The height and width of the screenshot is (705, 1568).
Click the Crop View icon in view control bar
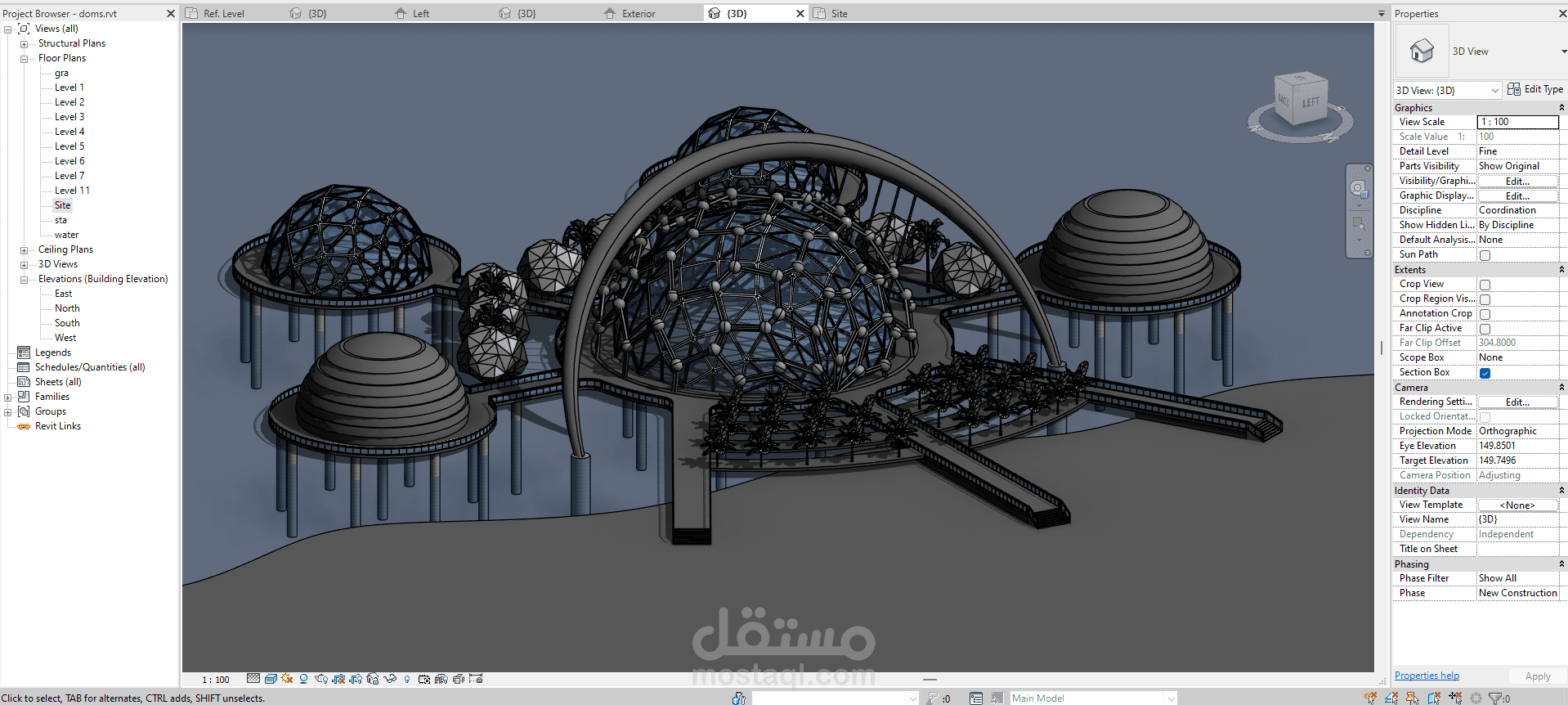click(x=338, y=679)
